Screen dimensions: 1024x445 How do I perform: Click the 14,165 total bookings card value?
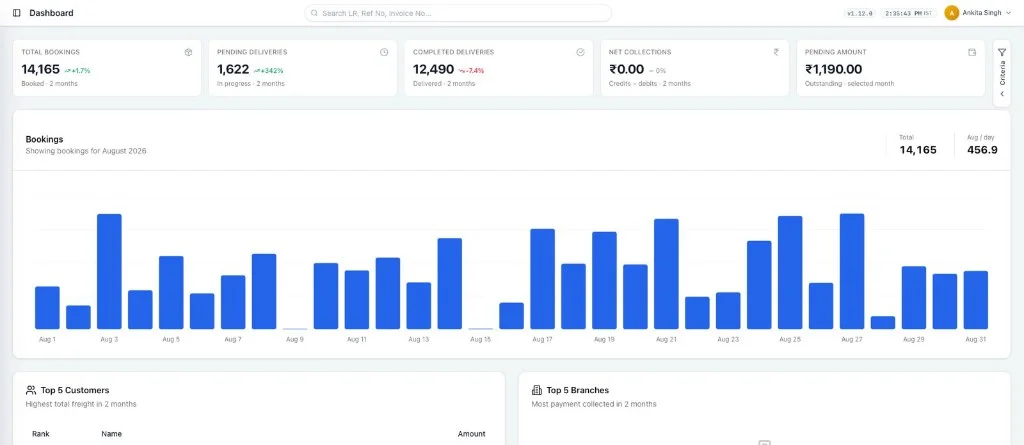point(40,69)
